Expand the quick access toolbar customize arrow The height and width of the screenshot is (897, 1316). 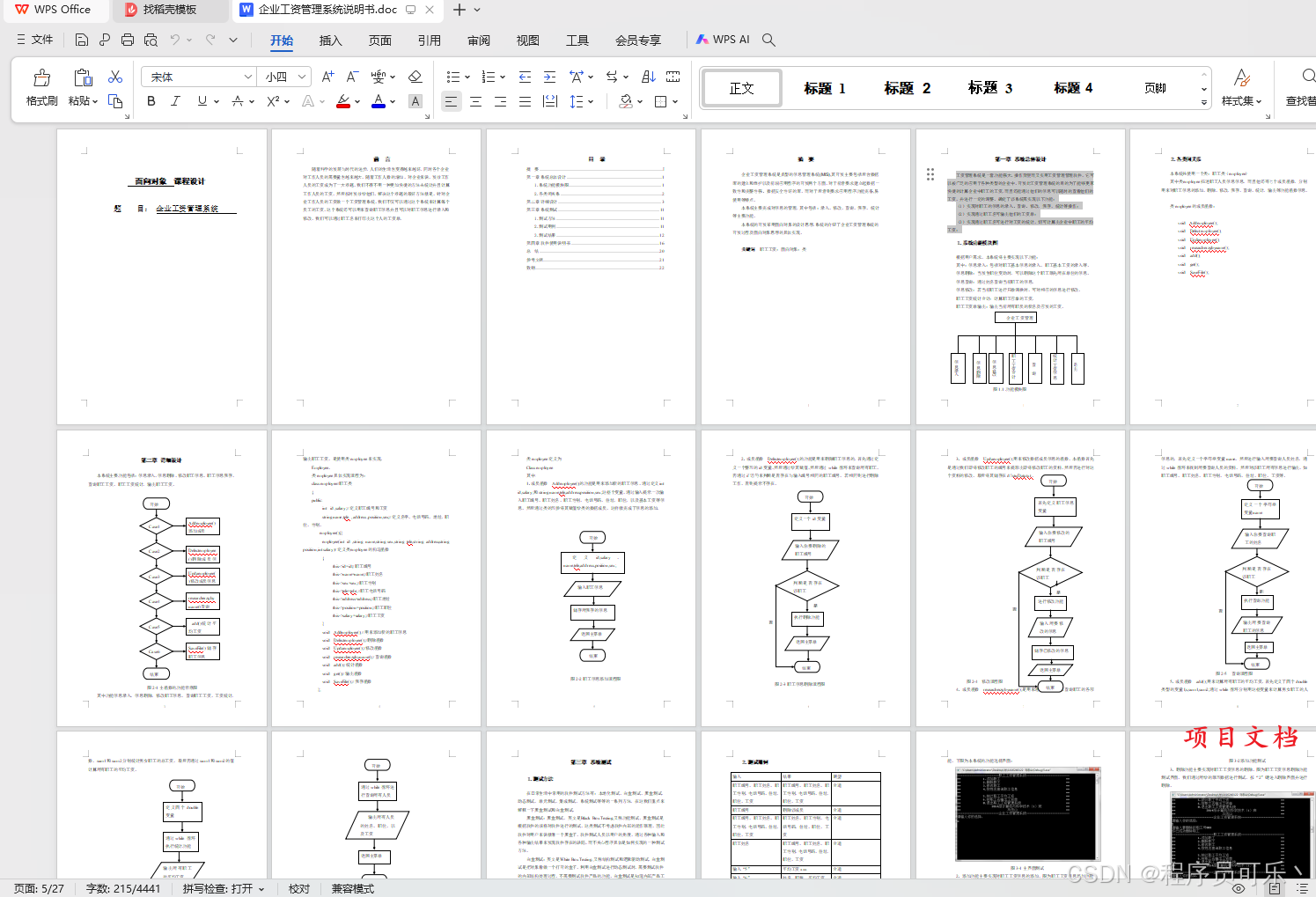point(233,40)
